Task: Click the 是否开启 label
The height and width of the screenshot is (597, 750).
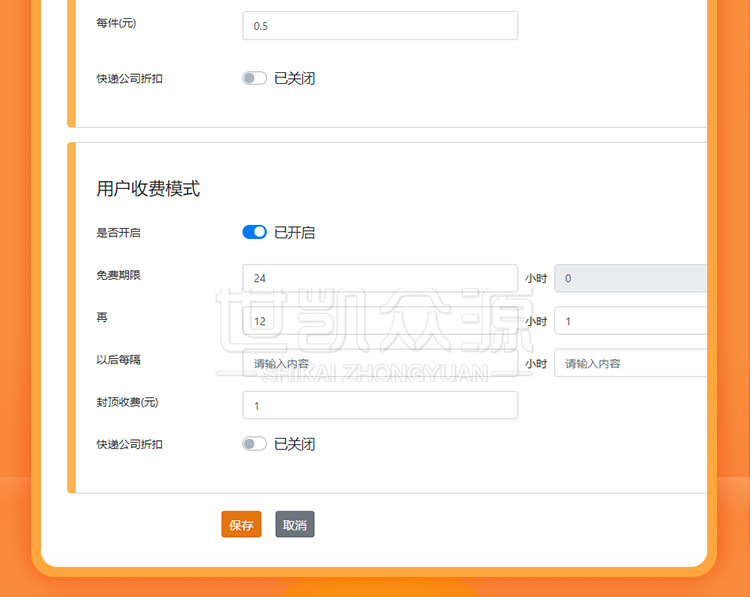Action: (119, 232)
